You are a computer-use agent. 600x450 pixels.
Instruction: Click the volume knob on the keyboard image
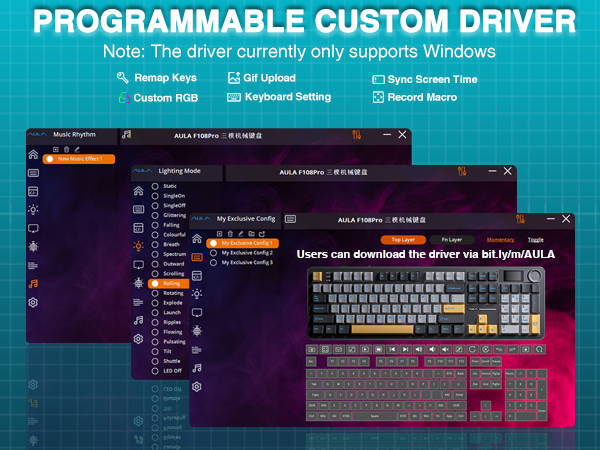[535, 276]
